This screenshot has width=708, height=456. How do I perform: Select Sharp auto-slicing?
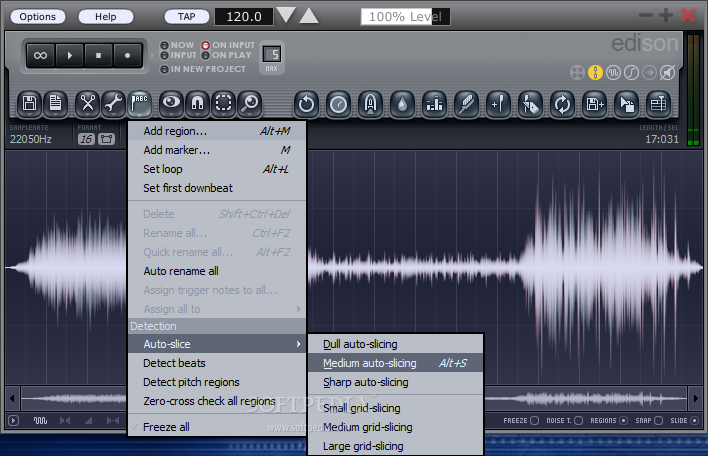[396, 382]
